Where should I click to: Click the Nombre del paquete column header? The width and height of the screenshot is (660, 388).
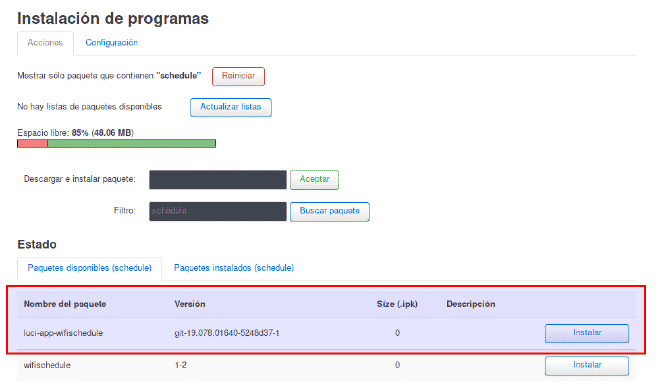tap(65, 304)
